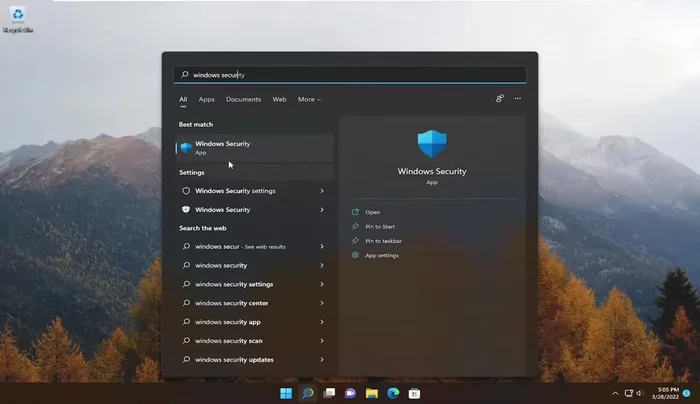Click the Windows Security shield icon in best match
This screenshot has width=700, height=404.
(186, 147)
